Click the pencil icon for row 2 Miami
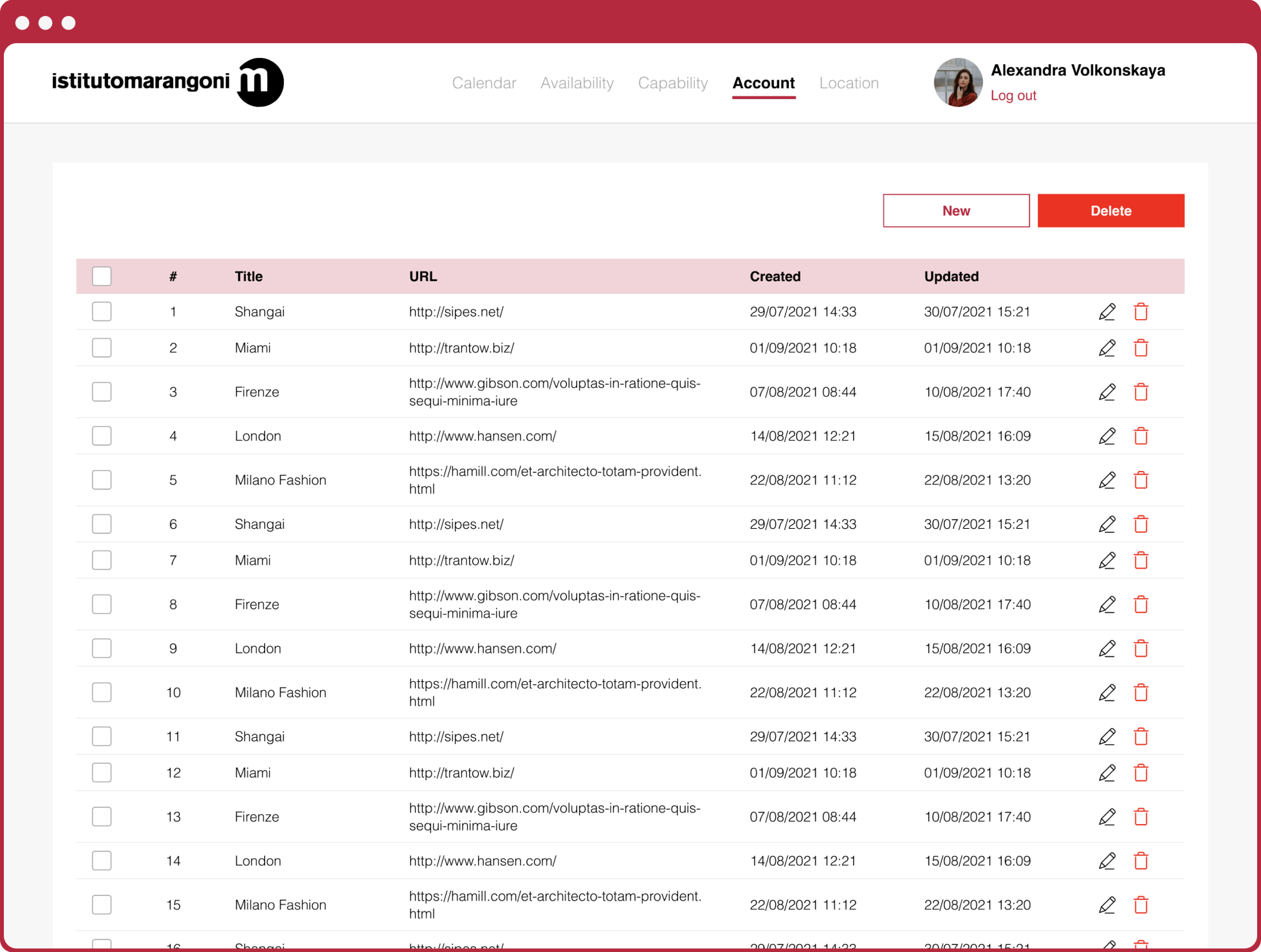 (x=1107, y=348)
